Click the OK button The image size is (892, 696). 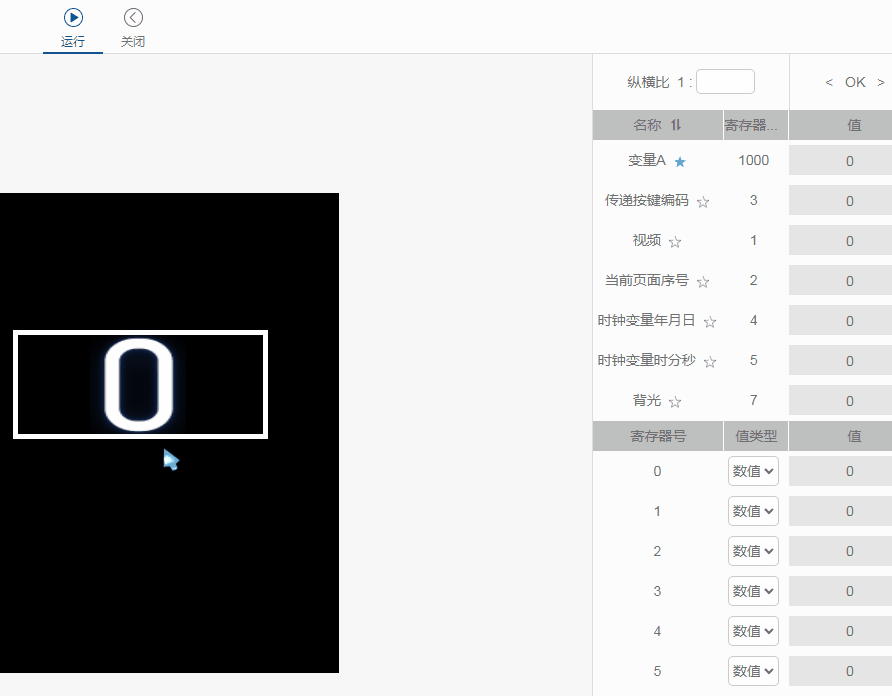click(x=856, y=82)
